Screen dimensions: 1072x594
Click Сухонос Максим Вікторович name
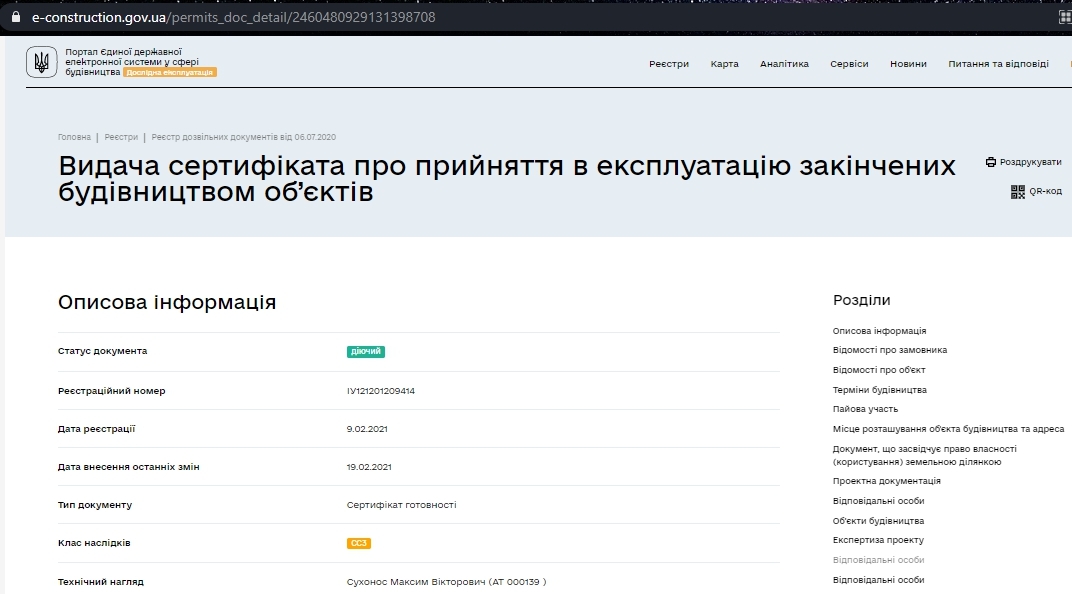[x=416, y=582]
